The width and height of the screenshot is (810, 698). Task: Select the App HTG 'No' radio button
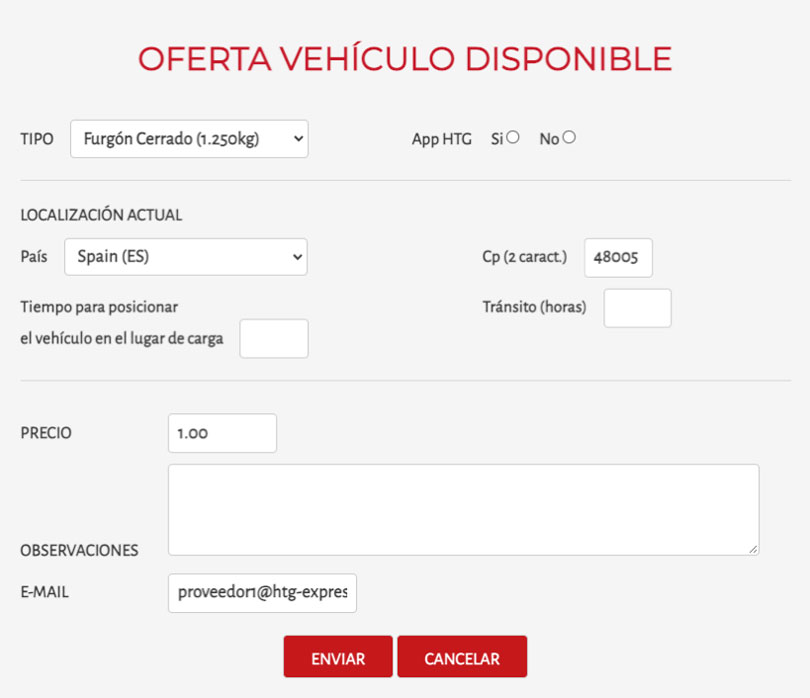(569, 137)
